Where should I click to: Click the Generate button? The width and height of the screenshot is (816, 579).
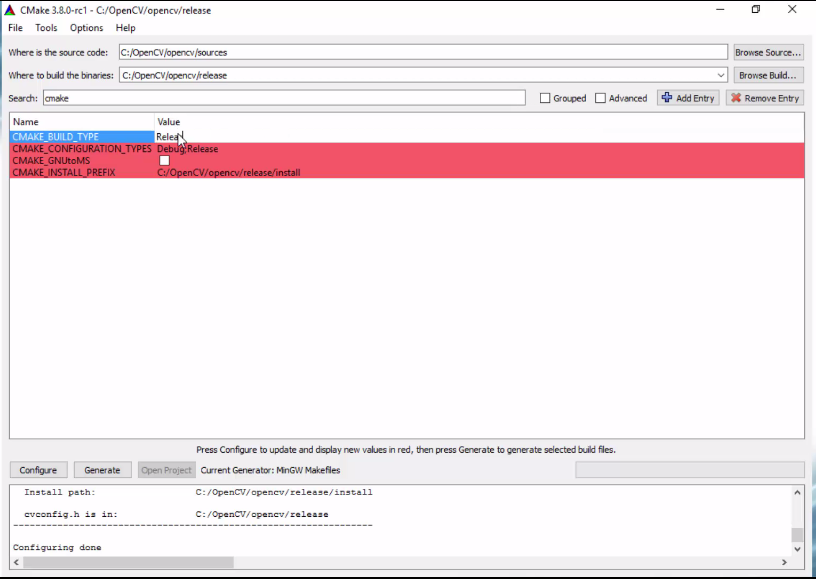[x=102, y=470]
